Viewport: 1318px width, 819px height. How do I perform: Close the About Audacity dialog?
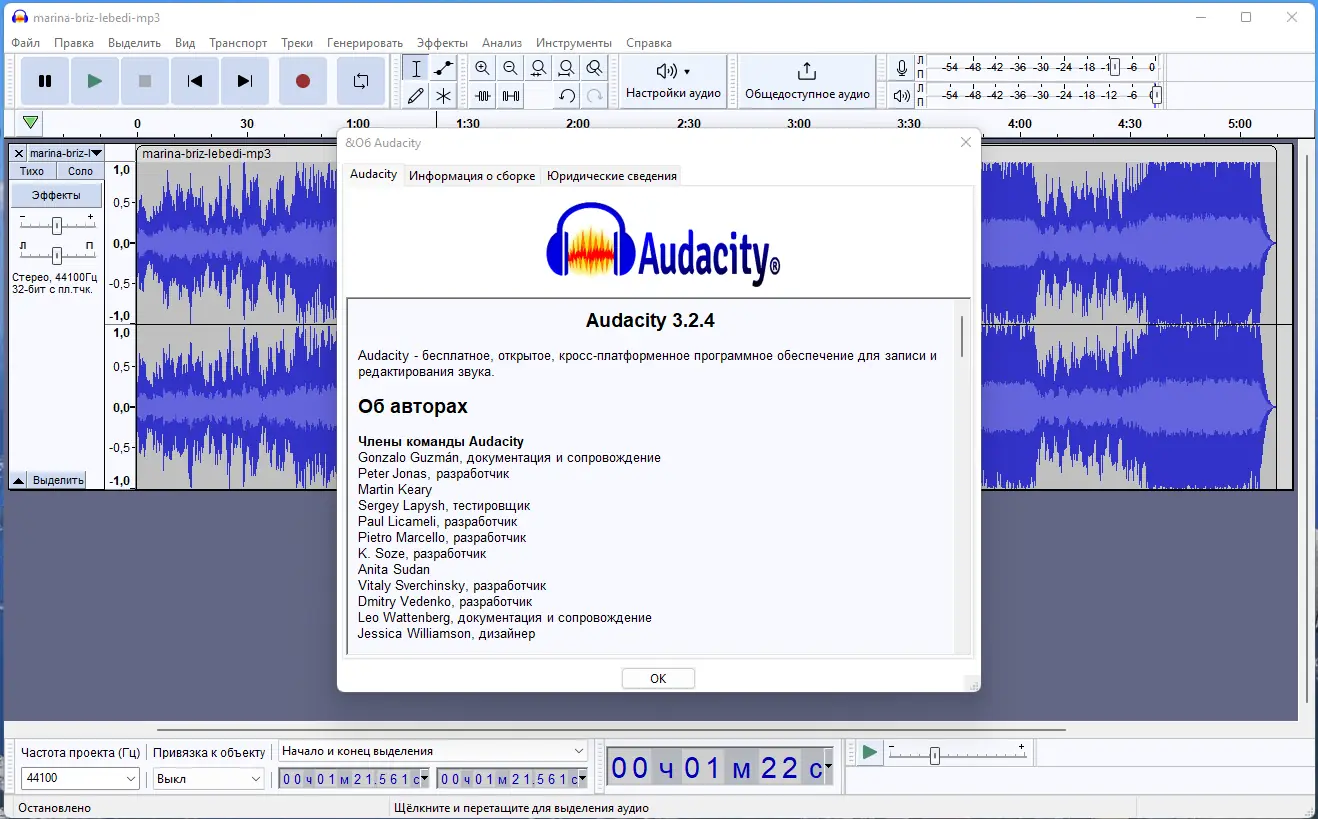[x=965, y=142]
